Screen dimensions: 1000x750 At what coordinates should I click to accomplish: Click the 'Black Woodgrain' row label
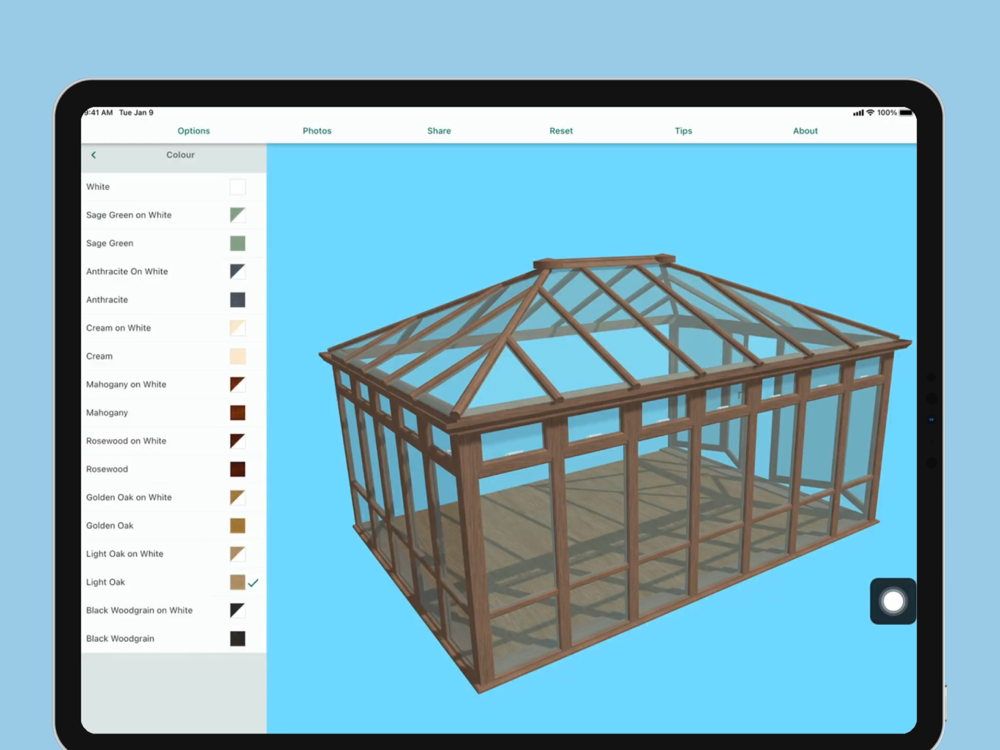(120, 638)
